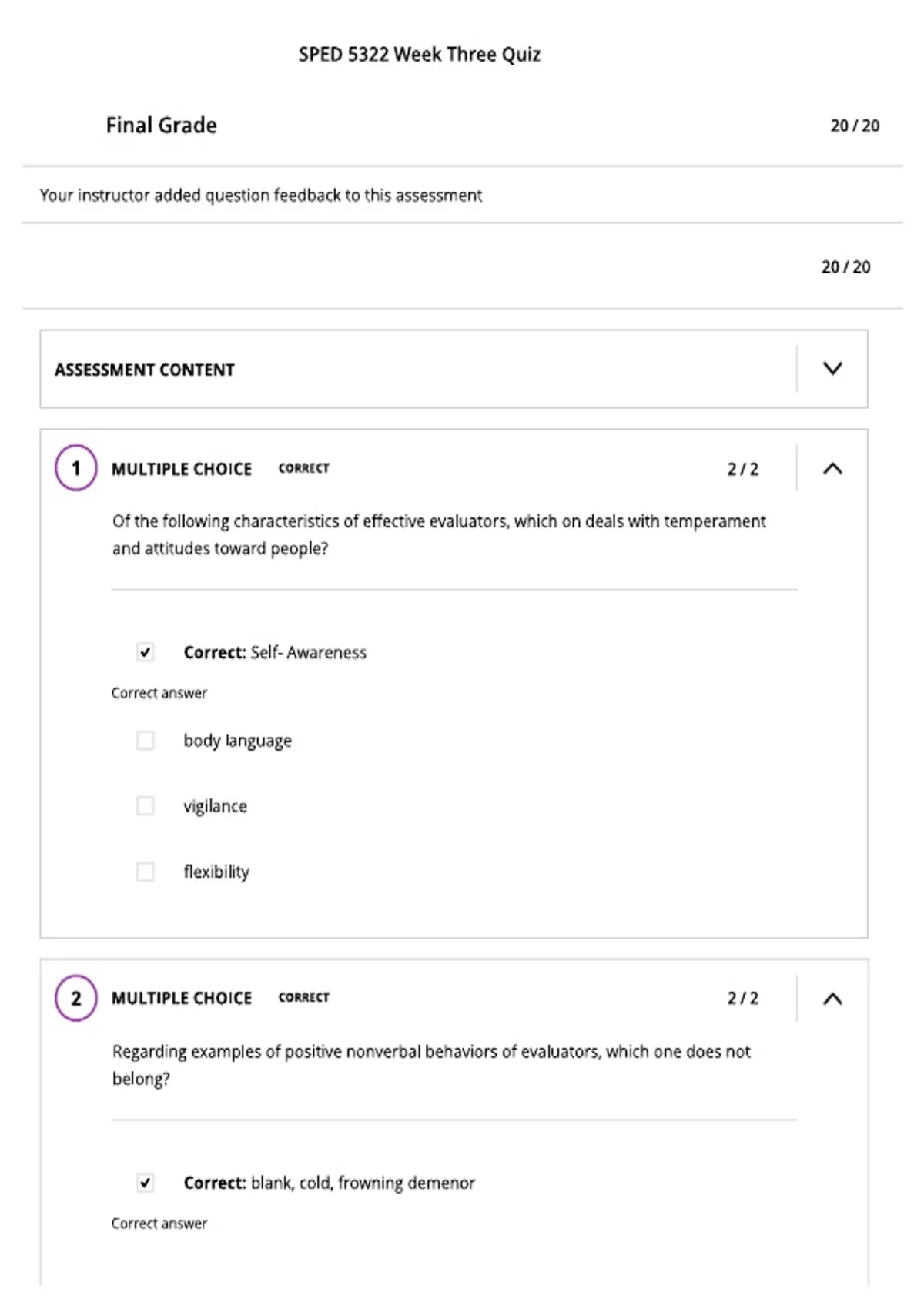Toggle the Self-Awareness checkbox
924x1309 pixels.
(145, 652)
